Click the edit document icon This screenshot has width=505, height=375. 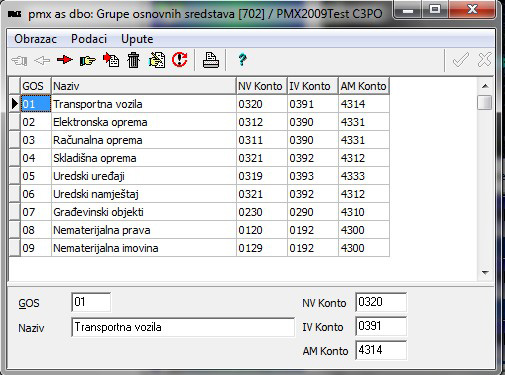pyautogui.click(x=157, y=60)
